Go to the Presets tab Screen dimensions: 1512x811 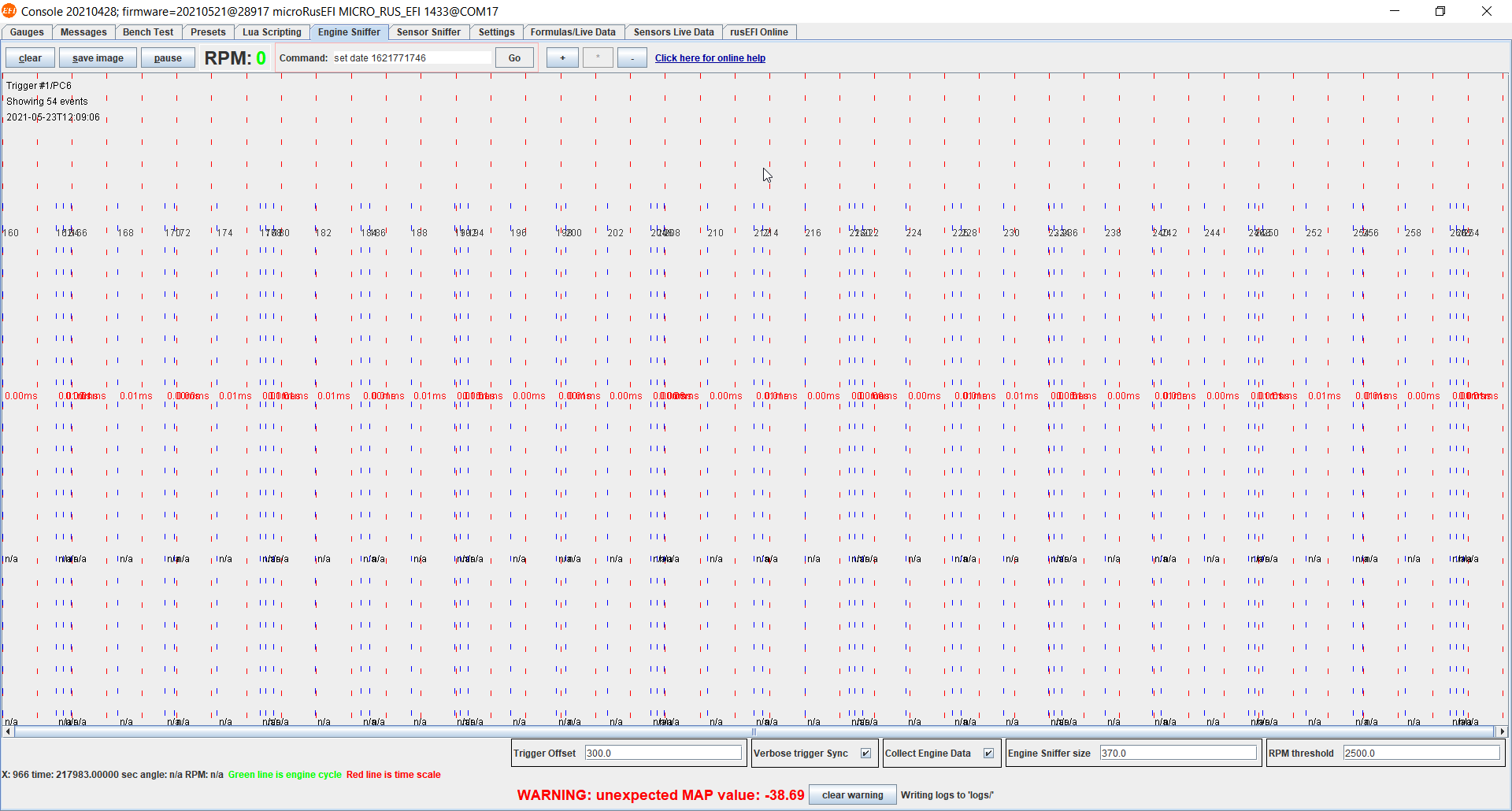coord(208,32)
